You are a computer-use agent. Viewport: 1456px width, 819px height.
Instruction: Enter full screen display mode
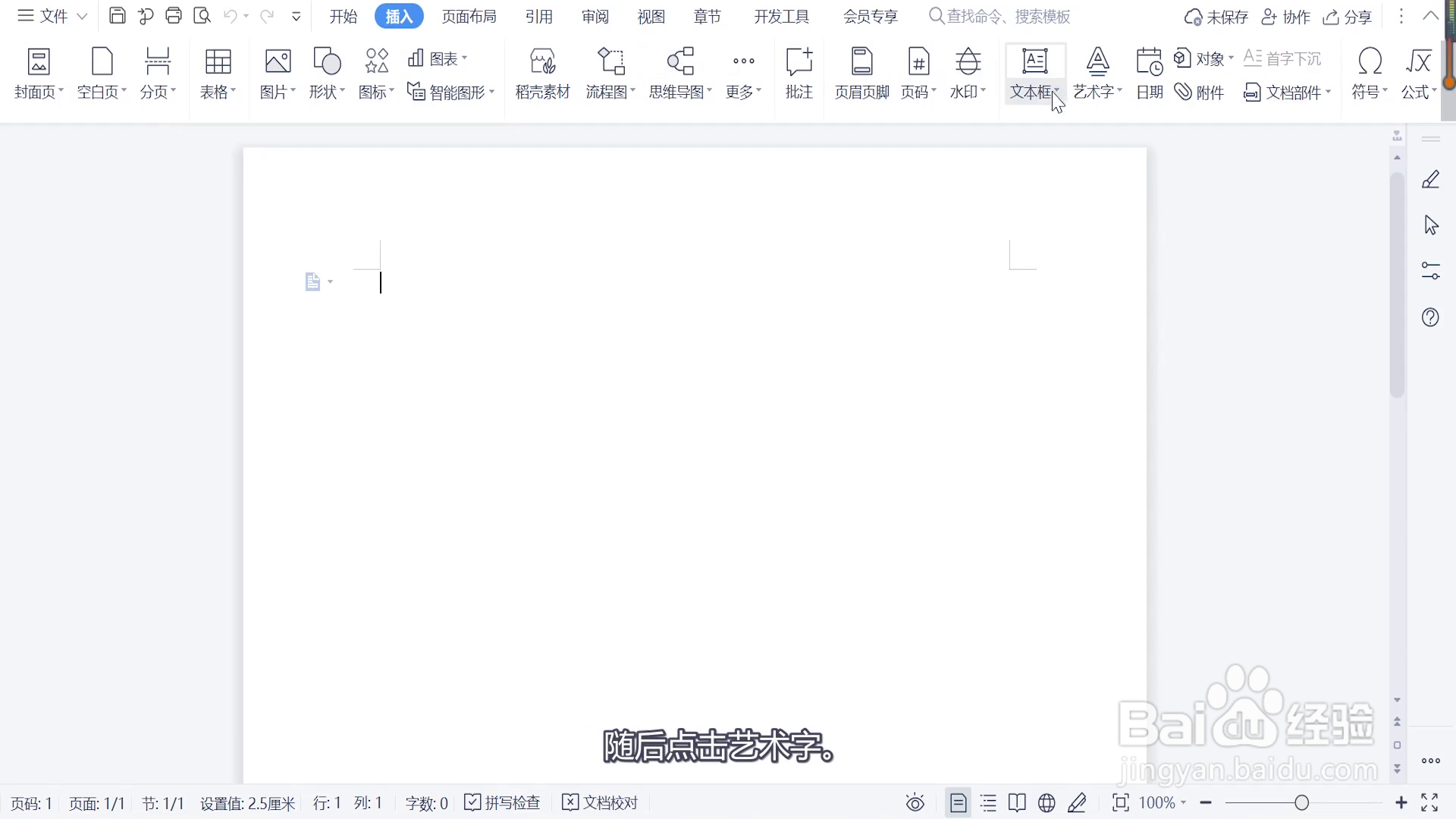[x=1429, y=802]
